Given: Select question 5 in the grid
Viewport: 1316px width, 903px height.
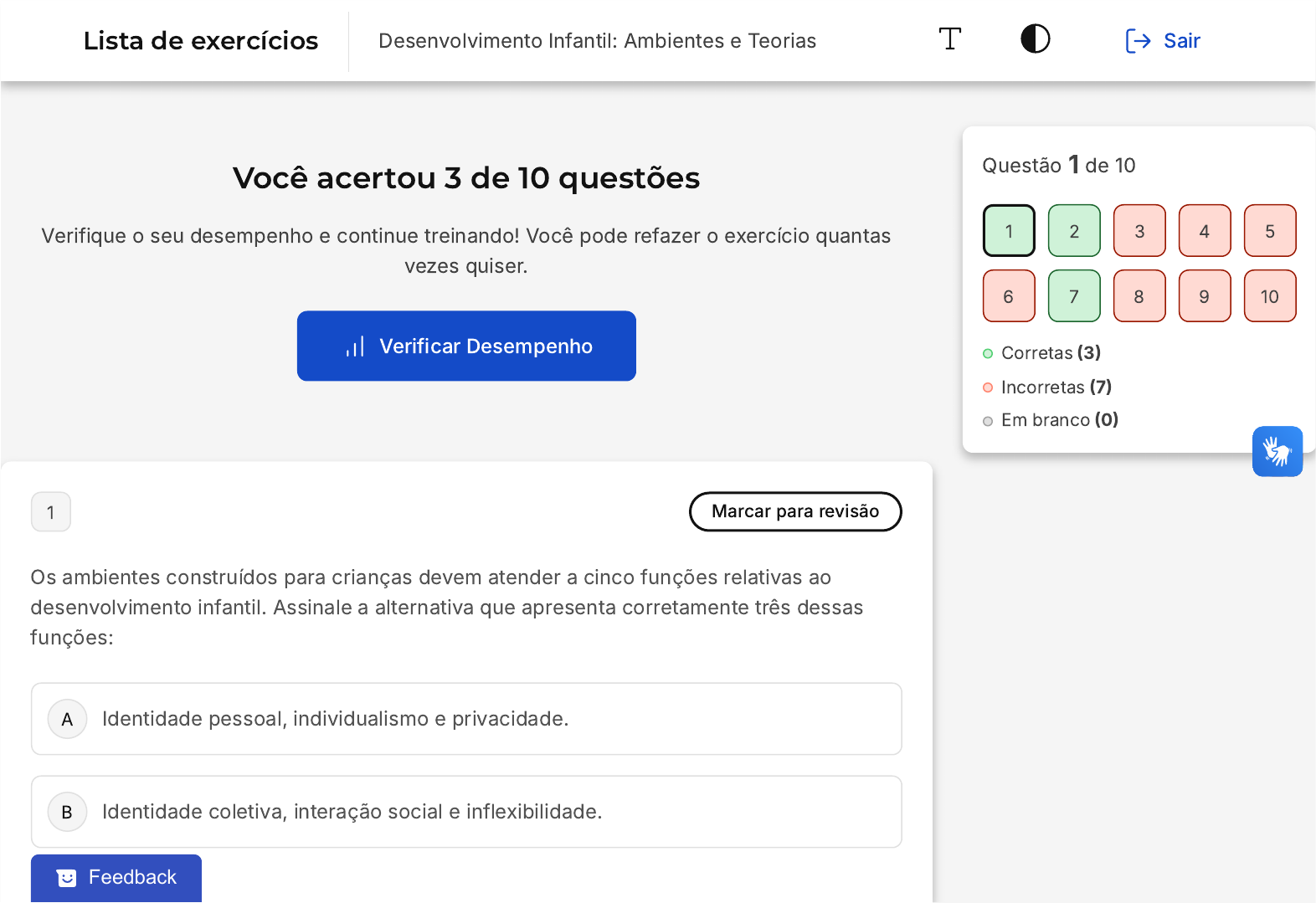Looking at the screenshot, I should (x=1270, y=231).
